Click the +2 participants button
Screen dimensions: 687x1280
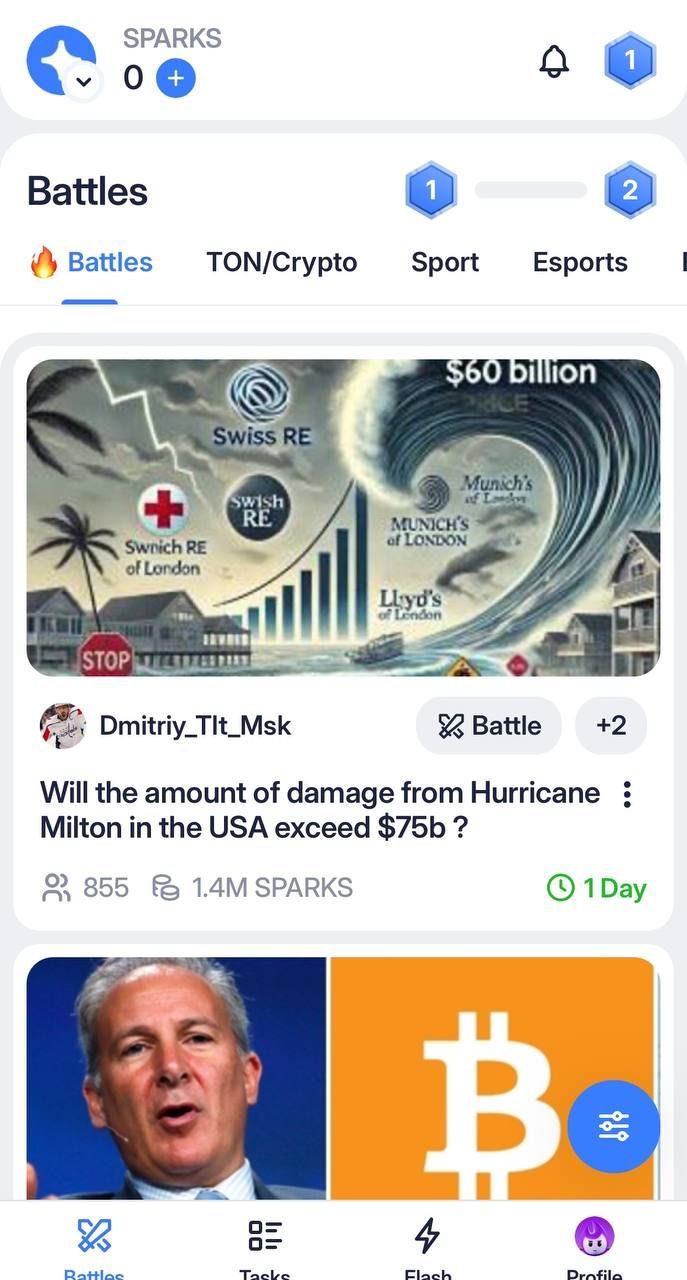pos(611,726)
